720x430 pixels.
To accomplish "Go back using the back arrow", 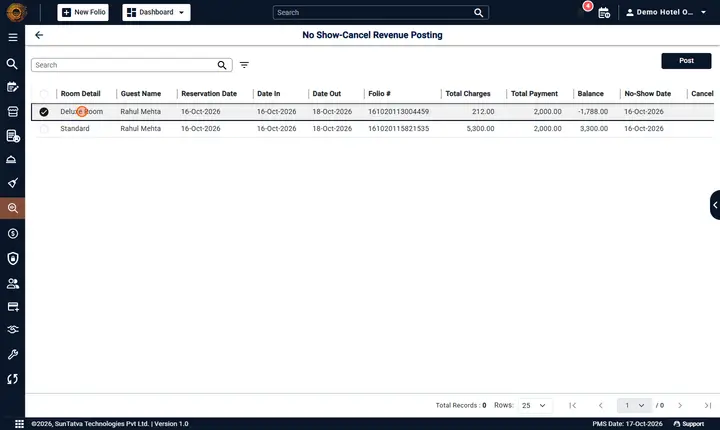I will 39,35.
